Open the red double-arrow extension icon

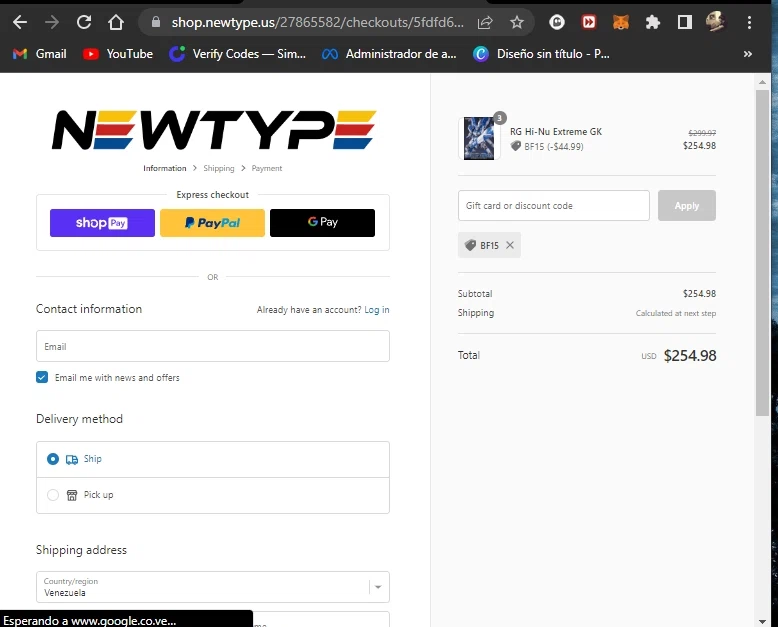coord(589,22)
